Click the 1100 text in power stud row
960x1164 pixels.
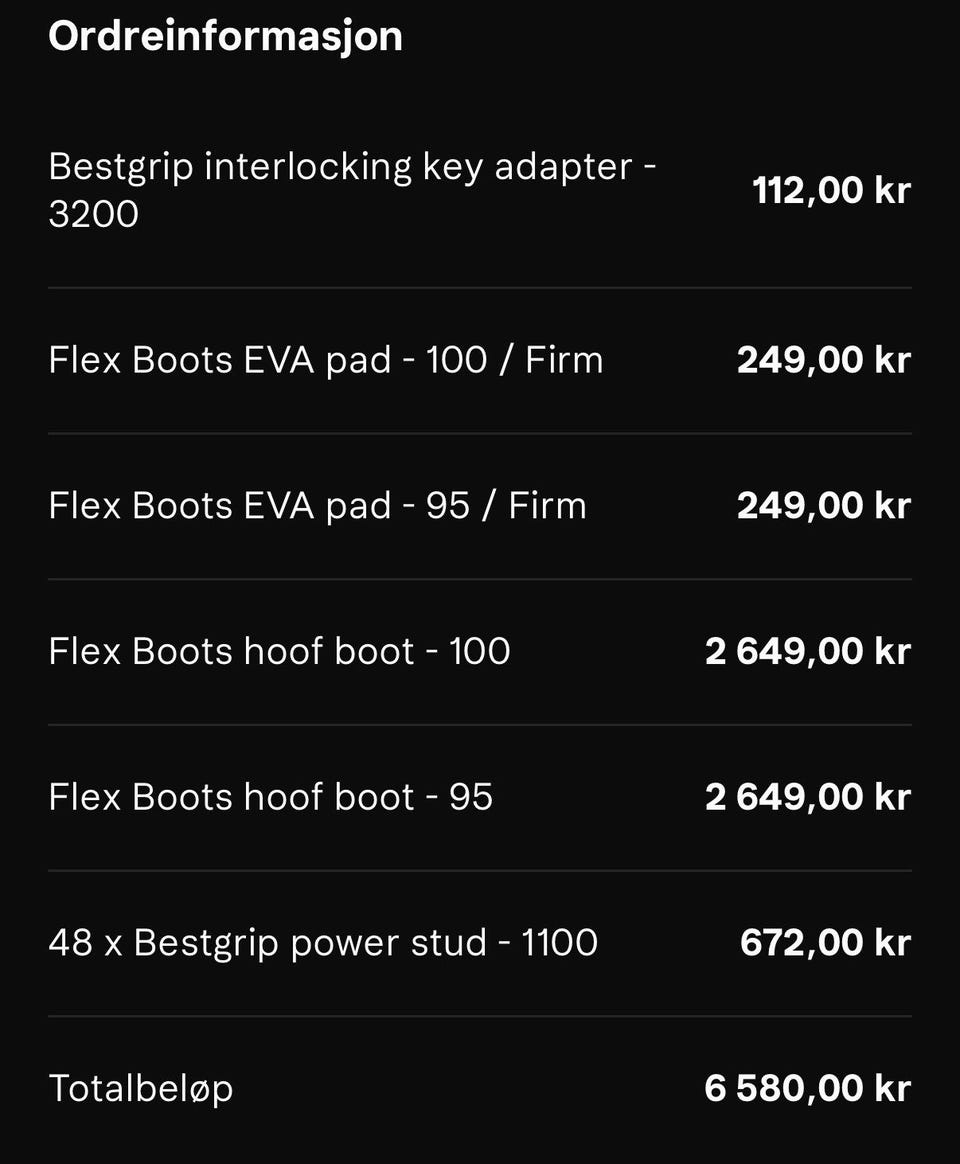pos(560,943)
